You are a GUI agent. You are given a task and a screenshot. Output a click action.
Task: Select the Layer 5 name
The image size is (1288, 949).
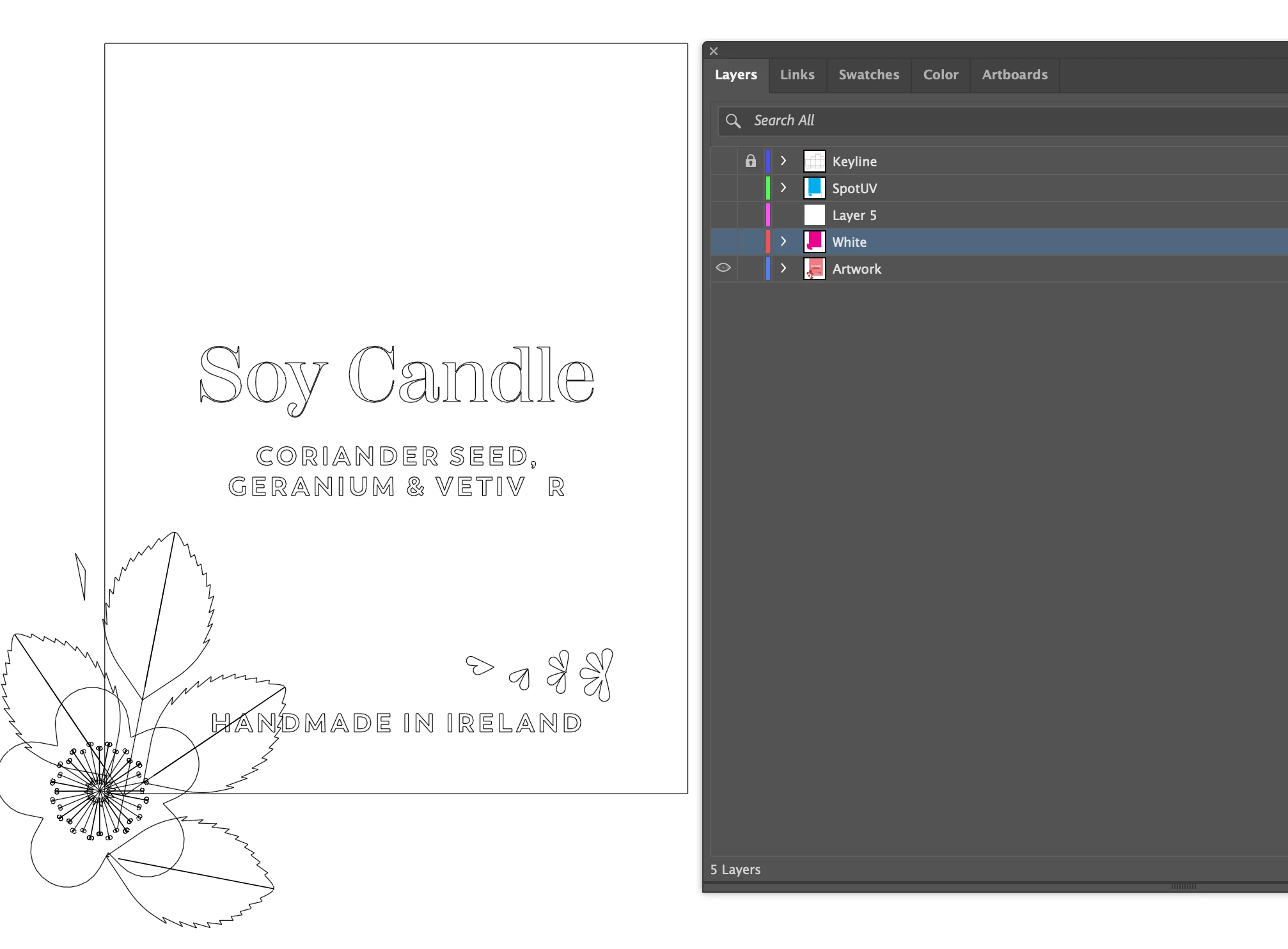point(854,216)
